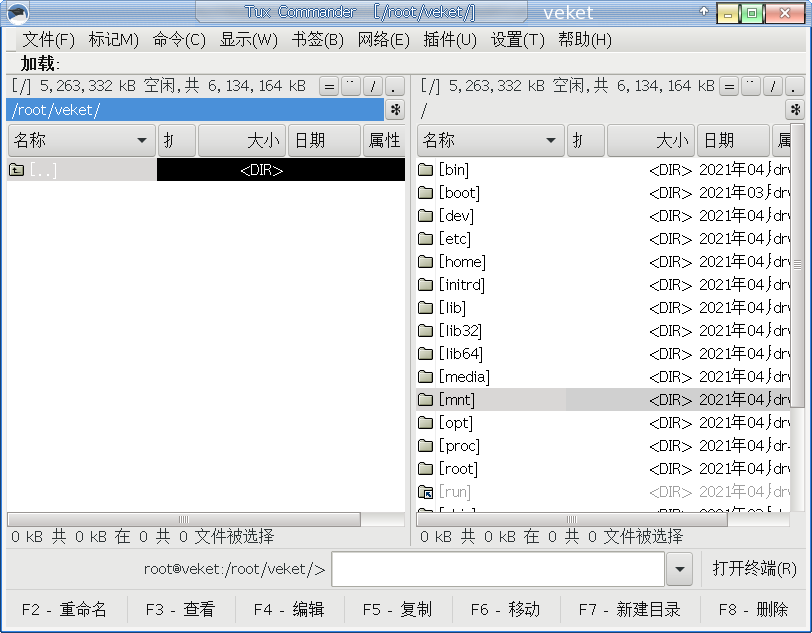Select the lib64 folder icon
Viewport: 812px width, 633px height.
point(425,354)
